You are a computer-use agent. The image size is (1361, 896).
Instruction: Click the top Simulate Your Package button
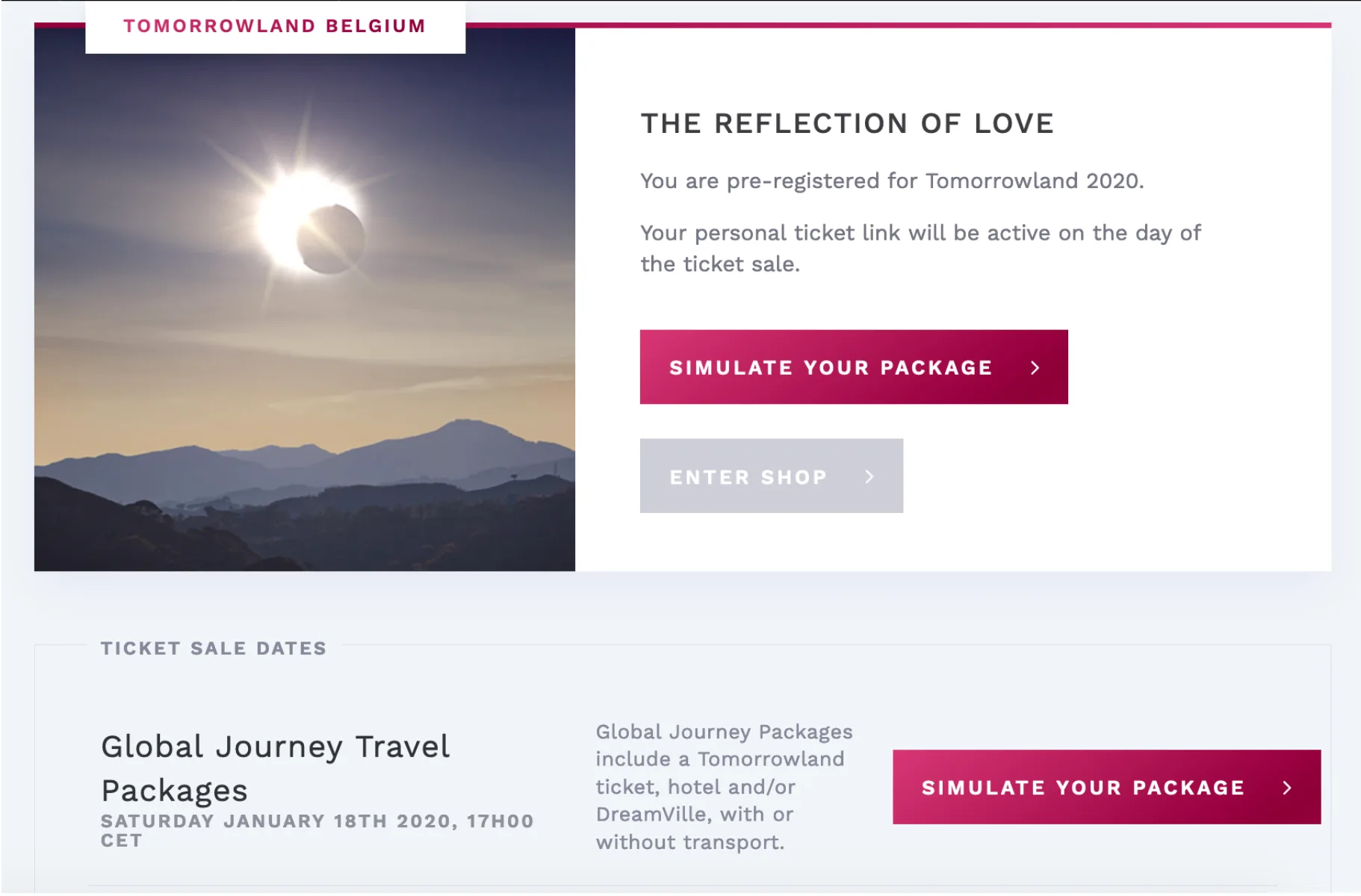(x=854, y=367)
